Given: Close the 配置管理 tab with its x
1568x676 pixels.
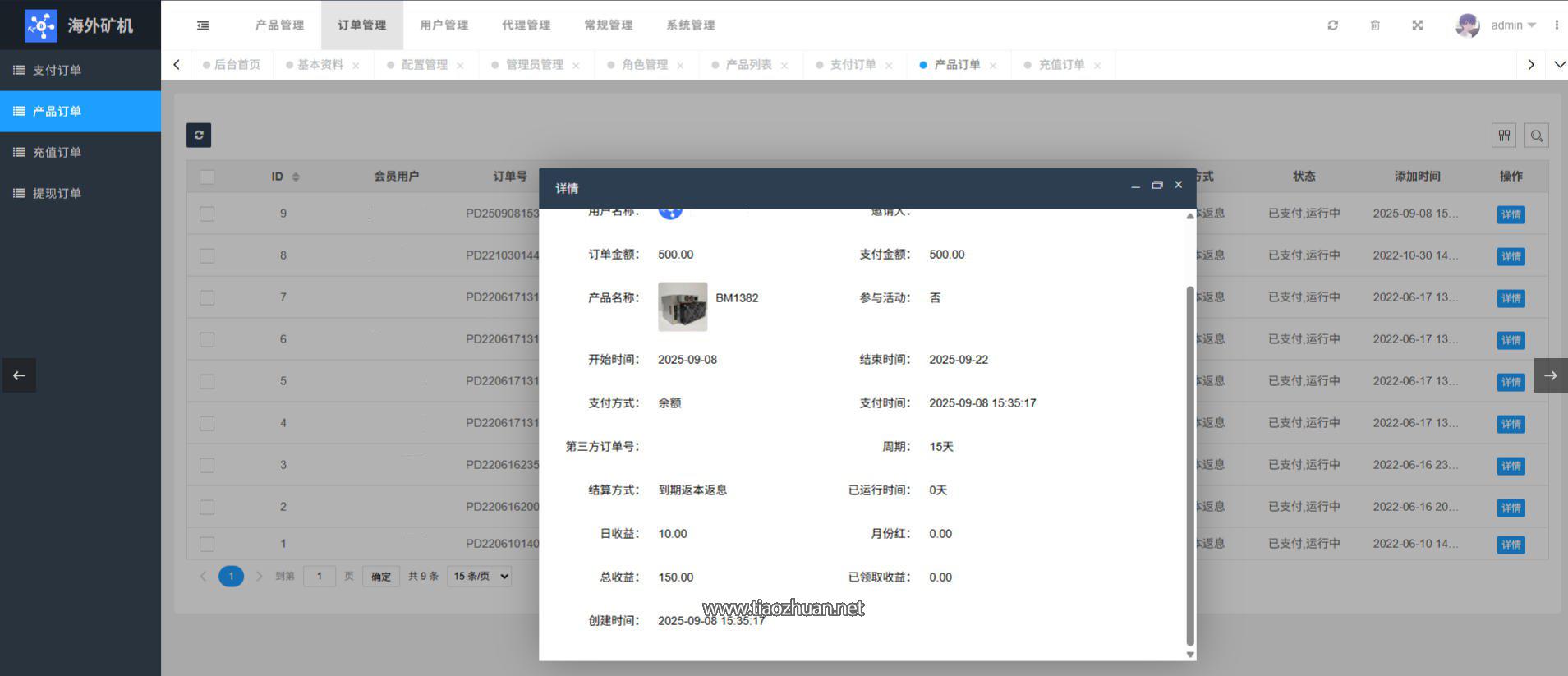Looking at the screenshot, I should (460, 66).
